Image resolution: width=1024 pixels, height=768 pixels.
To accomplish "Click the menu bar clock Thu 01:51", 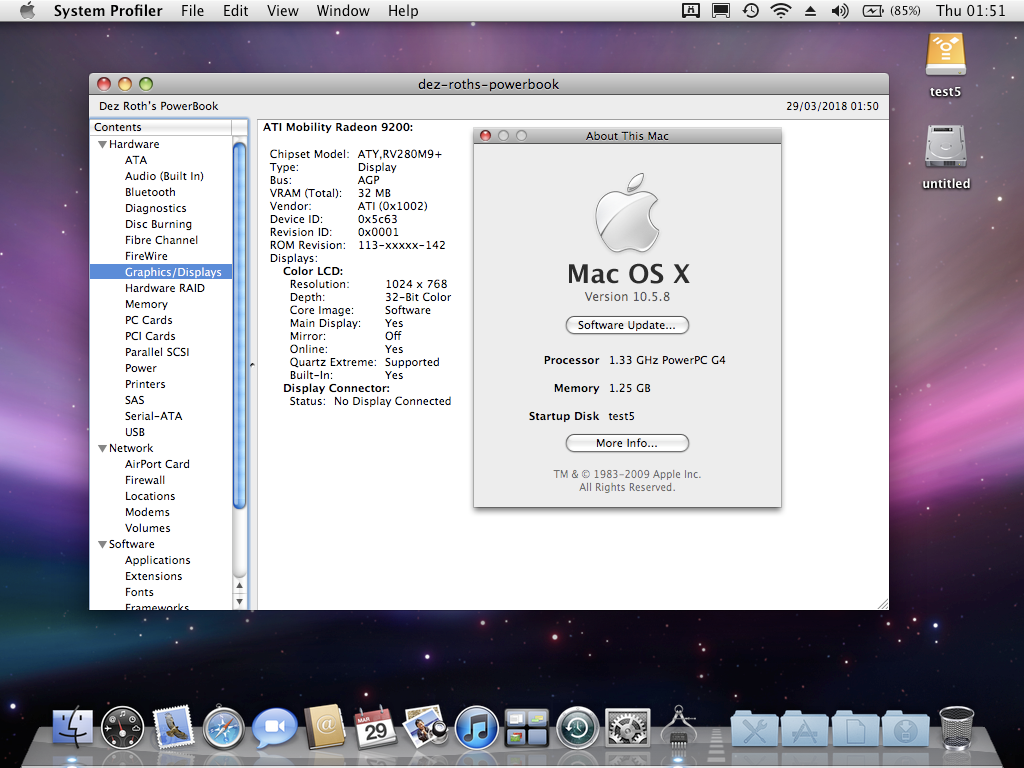I will [x=970, y=10].
